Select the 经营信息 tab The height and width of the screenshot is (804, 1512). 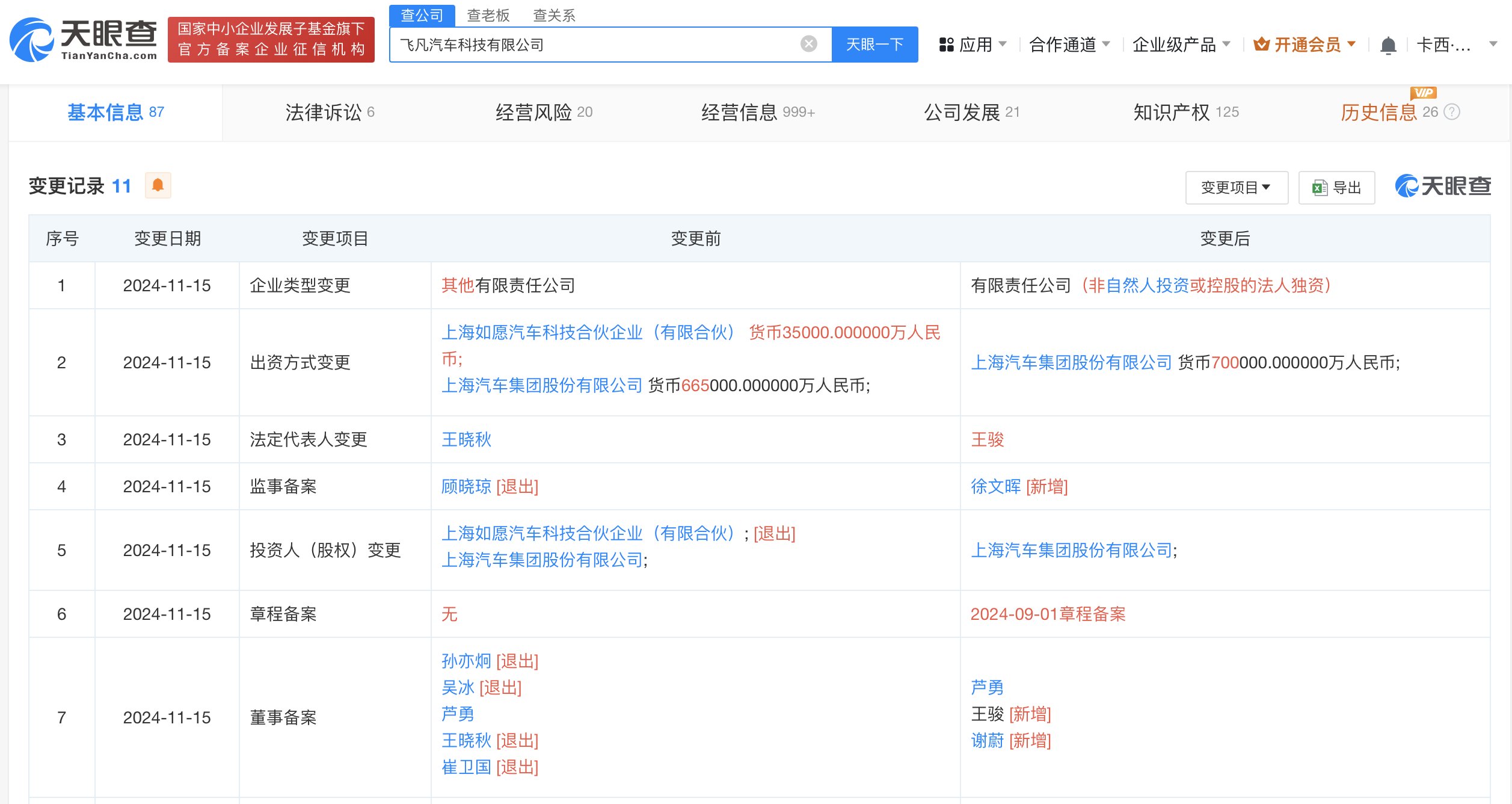tap(758, 113)
